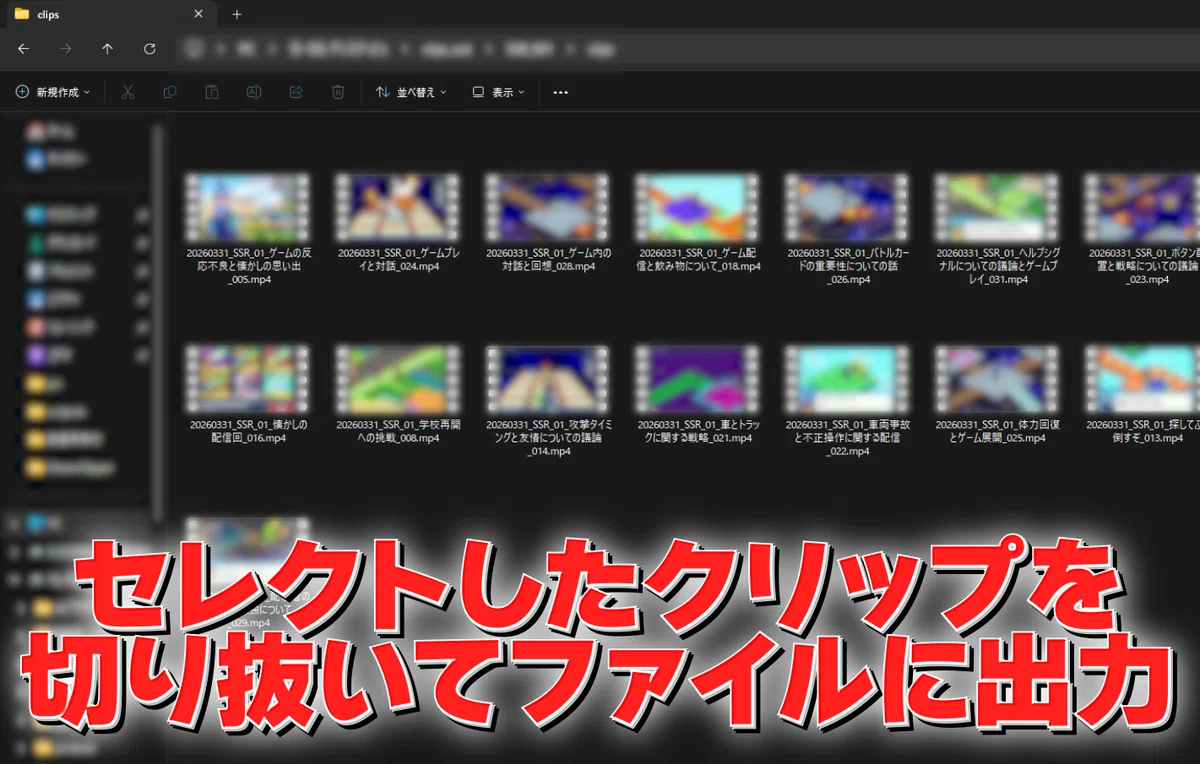Navigate up one folder level
This screenshot has width=1200, height=764.
[108, 49]
